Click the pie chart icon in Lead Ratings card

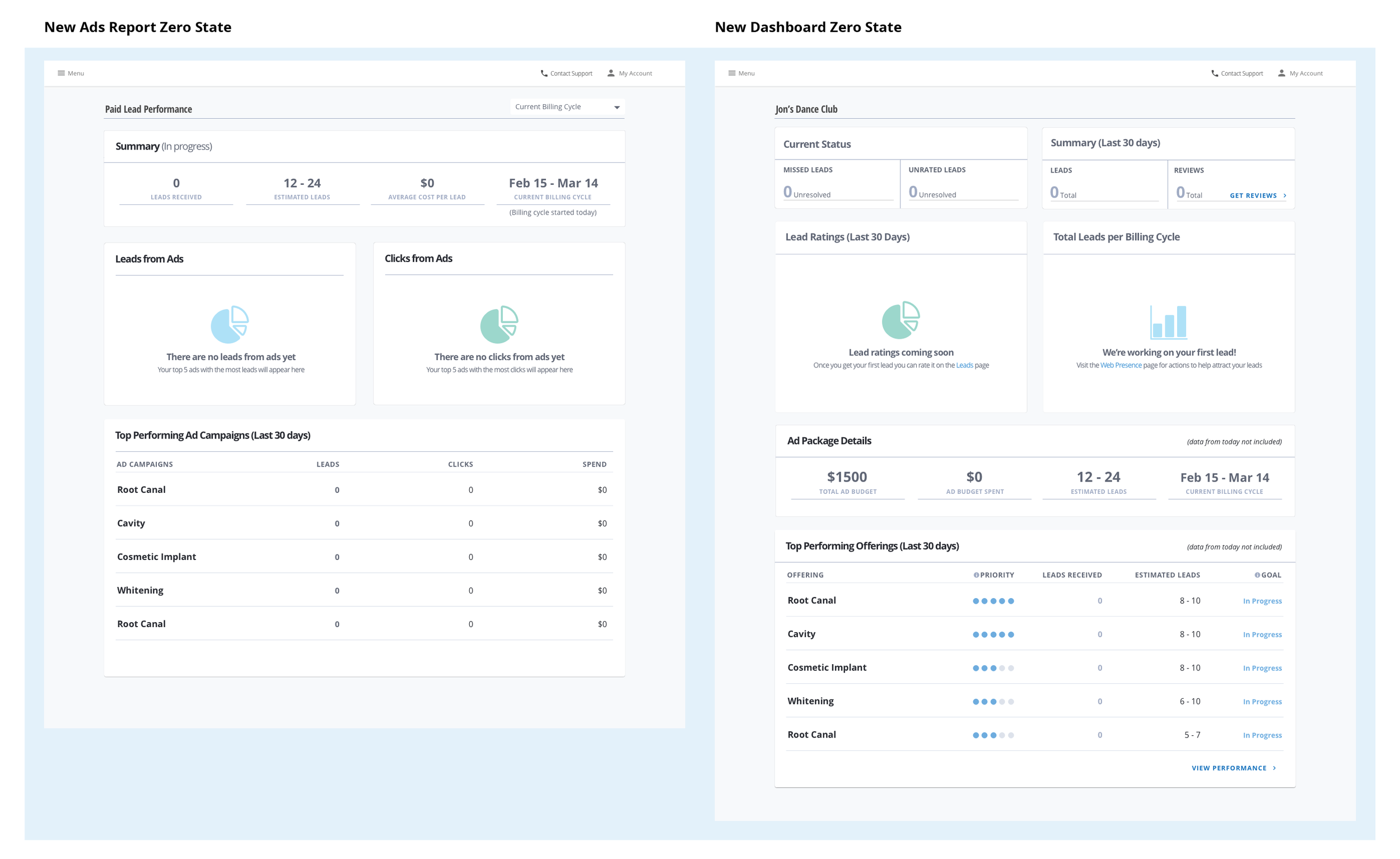pos(901,320)
